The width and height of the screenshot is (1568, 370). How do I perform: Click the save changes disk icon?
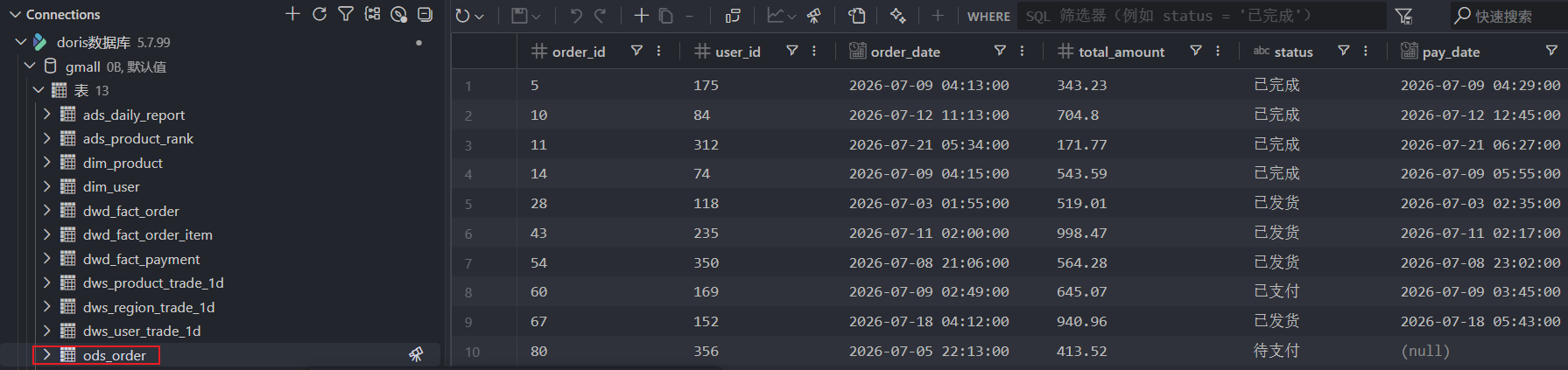pyautogui.click(x=520, y=16)
